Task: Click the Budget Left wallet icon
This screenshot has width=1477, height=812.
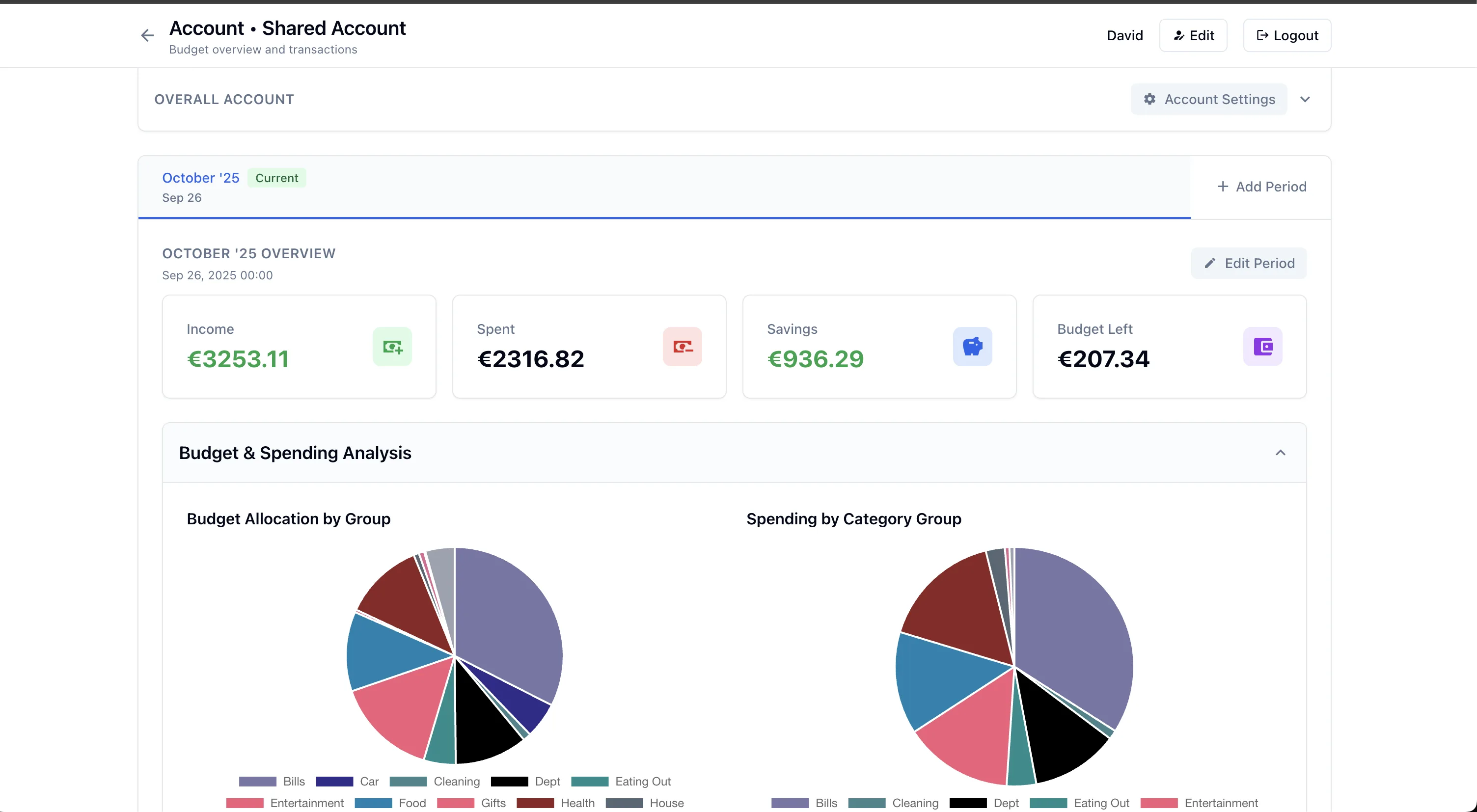Action: click(1262, 347)
